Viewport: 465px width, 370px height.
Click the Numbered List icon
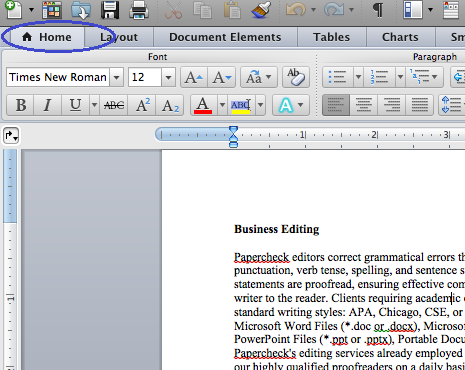click(x=379, y=77)
